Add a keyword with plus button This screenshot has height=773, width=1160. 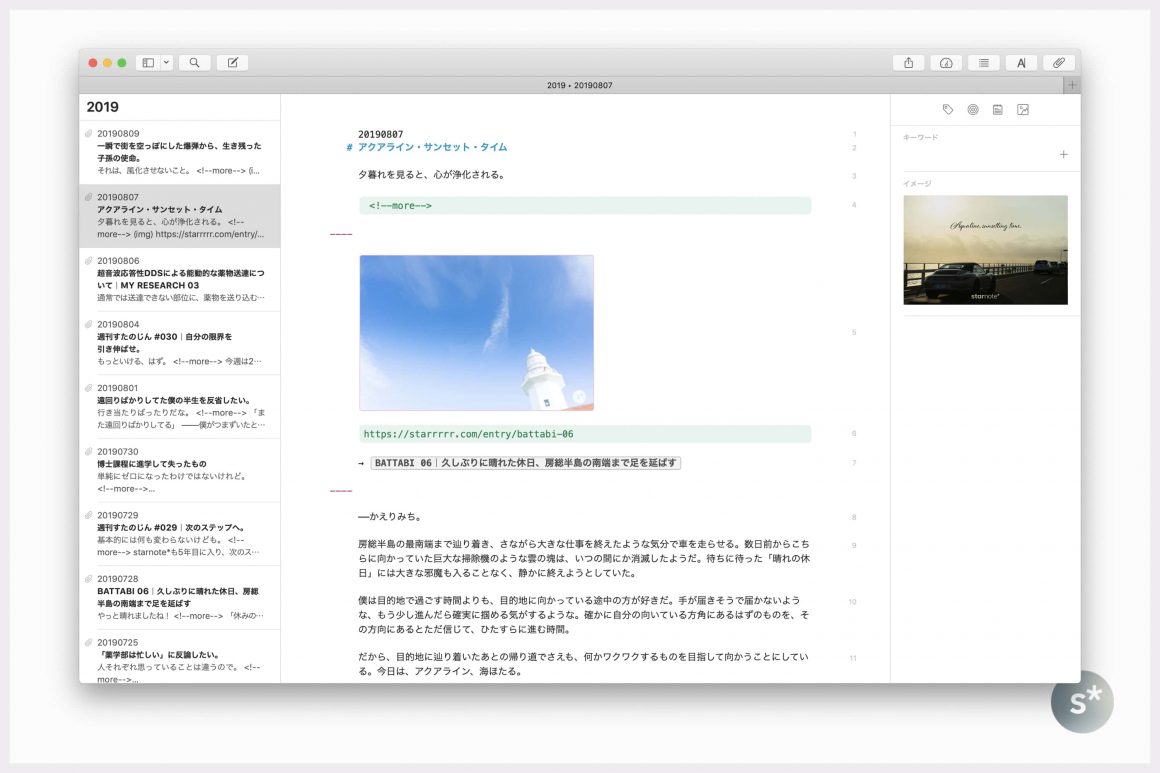coord(1063,154)
